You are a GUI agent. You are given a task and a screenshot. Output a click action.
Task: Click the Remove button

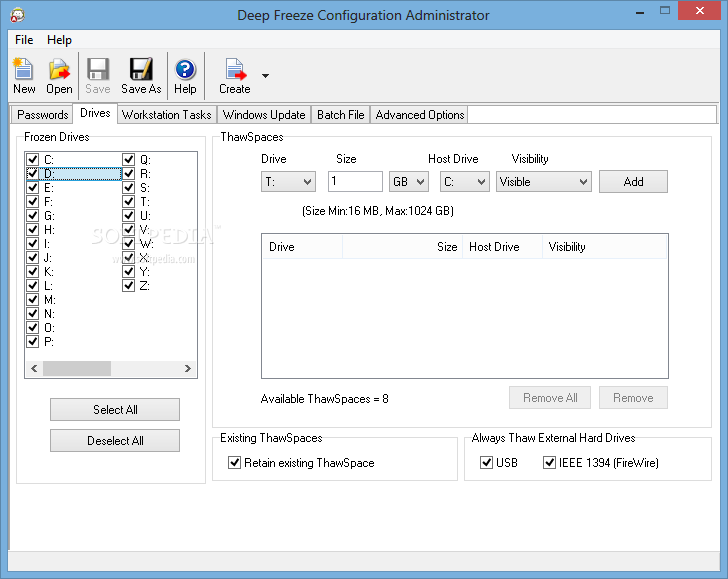(633, 398)
